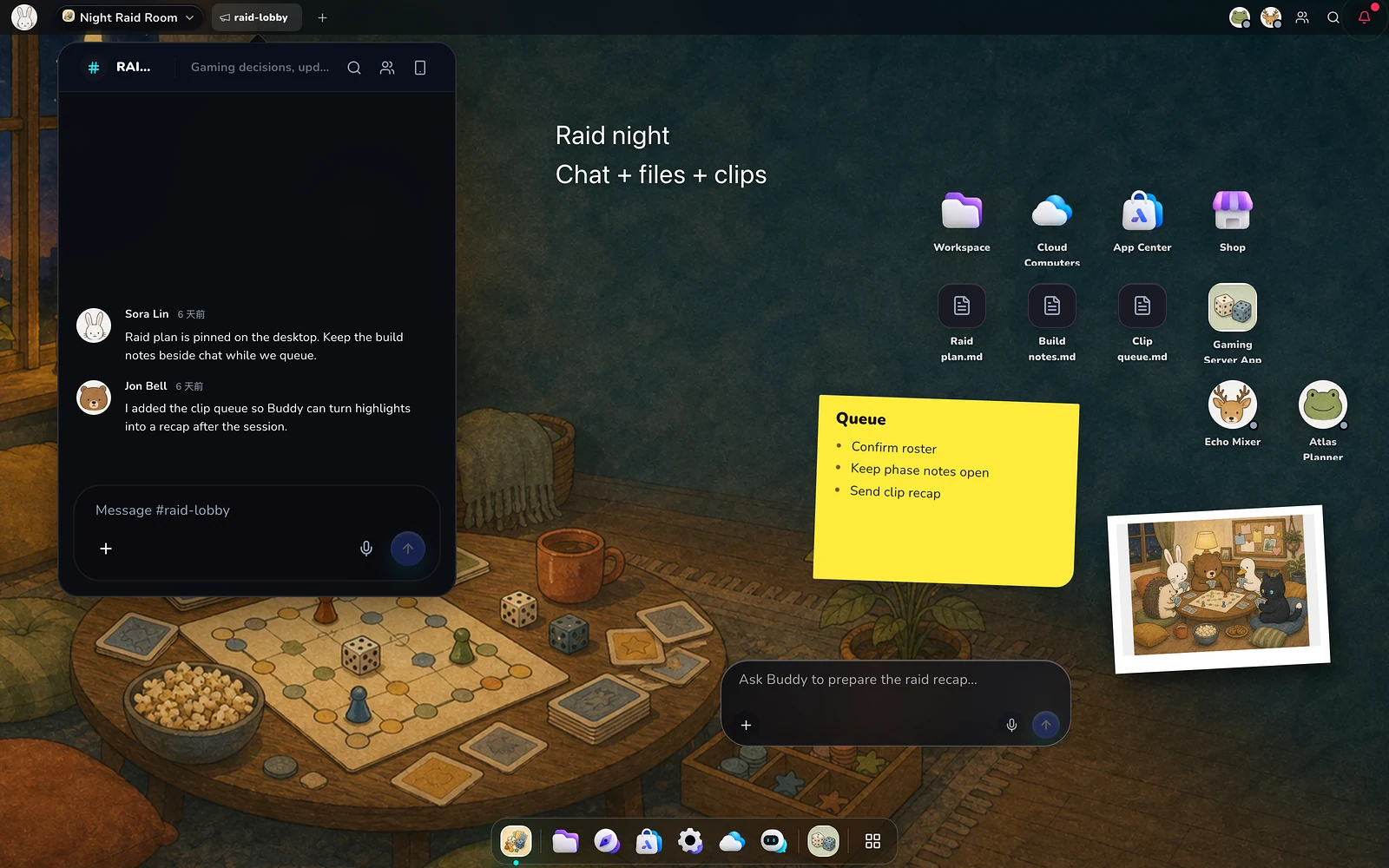Viewport: 1389px width, 868px height.
Task: Show raid-lobby channel members
Action: click(387, 68)
